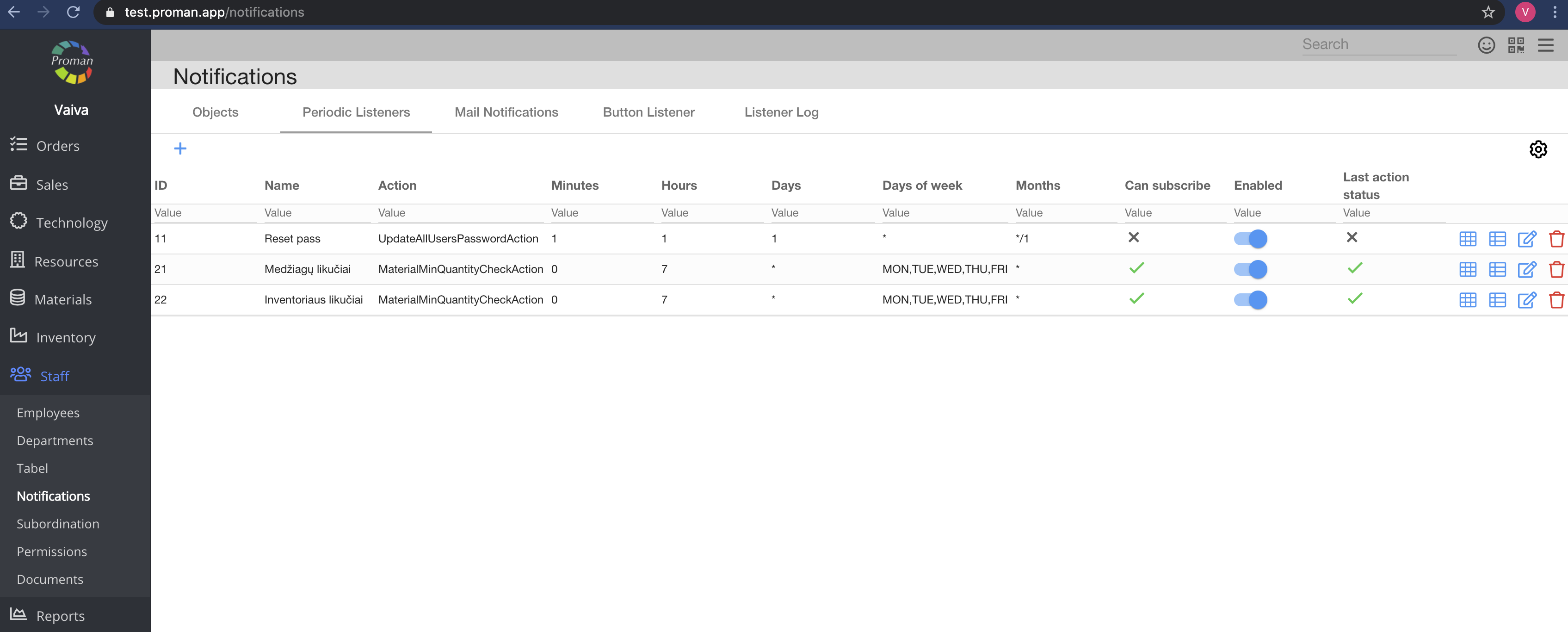The width and height of the screenshot is (1568, 632).
Task: Open the Listener Log tab
Action: tap(781, 112)
